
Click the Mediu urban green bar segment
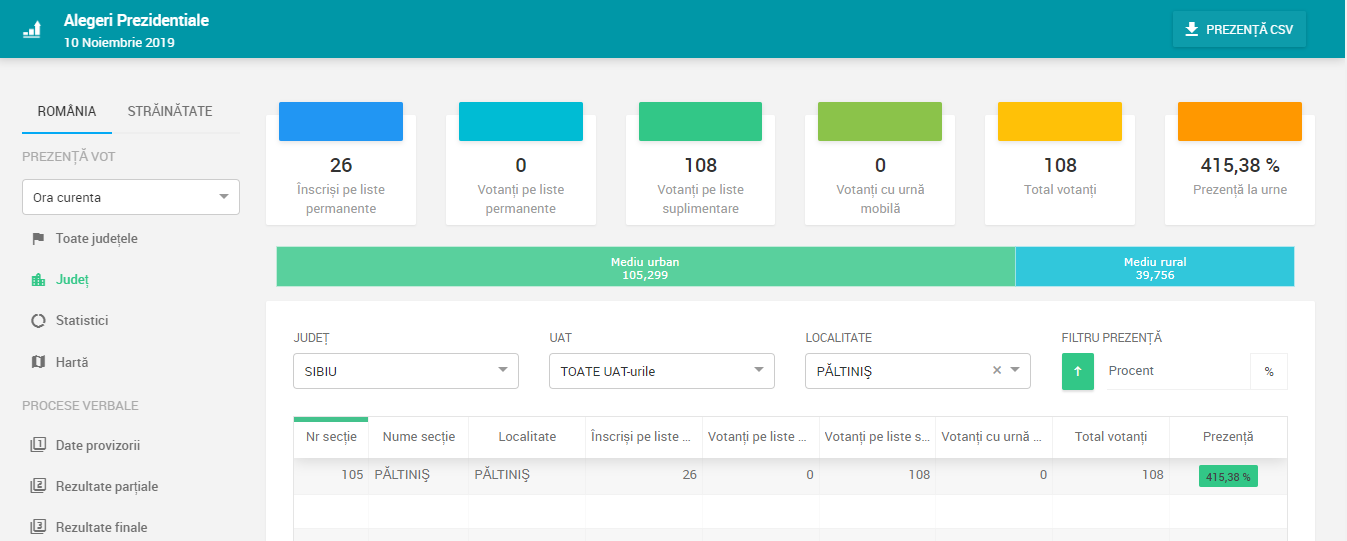pyautogui.click(x=645, y=268)
